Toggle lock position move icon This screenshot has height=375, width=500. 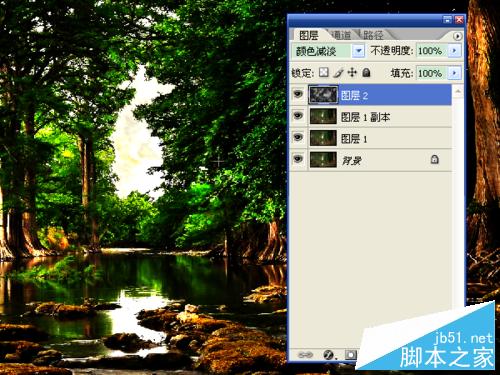(352, 72)
